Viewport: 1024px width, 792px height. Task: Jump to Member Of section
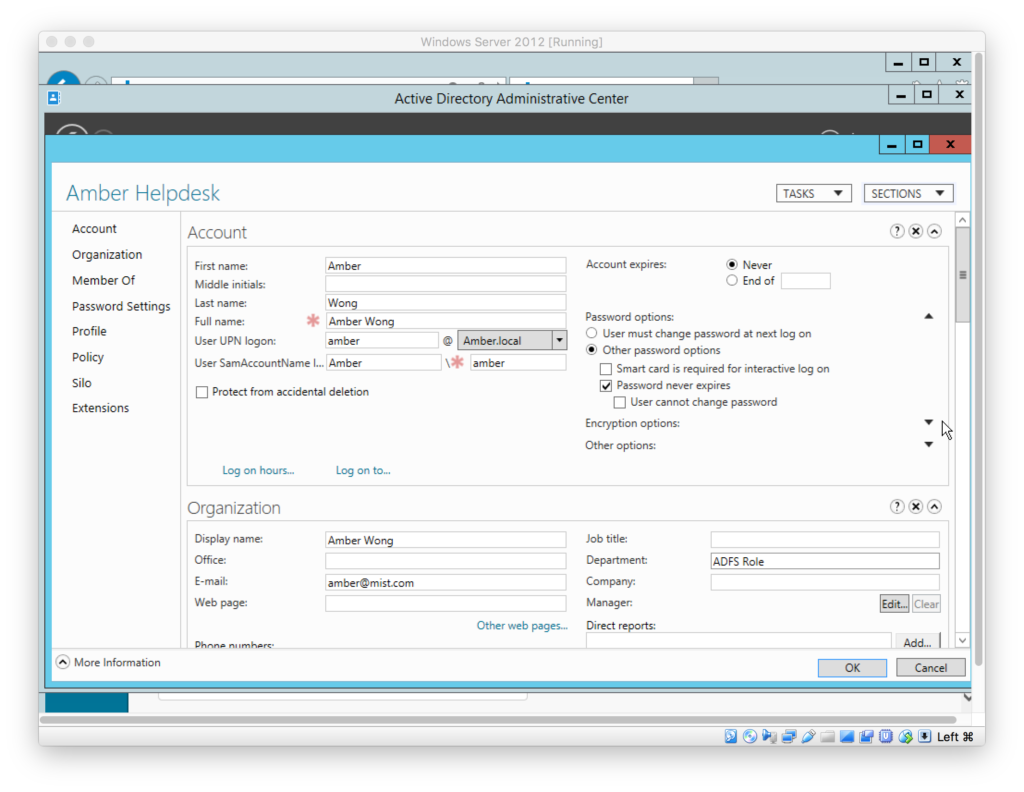point(103,280)
